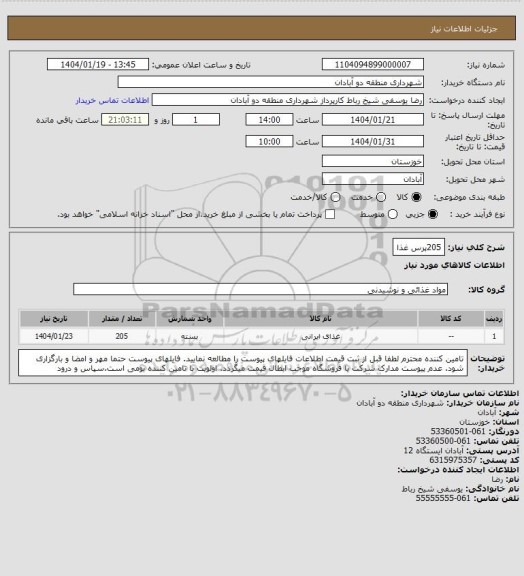This screenshot has width=524, height=576.
Task: Click the price validity time 10:00
Action: (x=269, y=141)
